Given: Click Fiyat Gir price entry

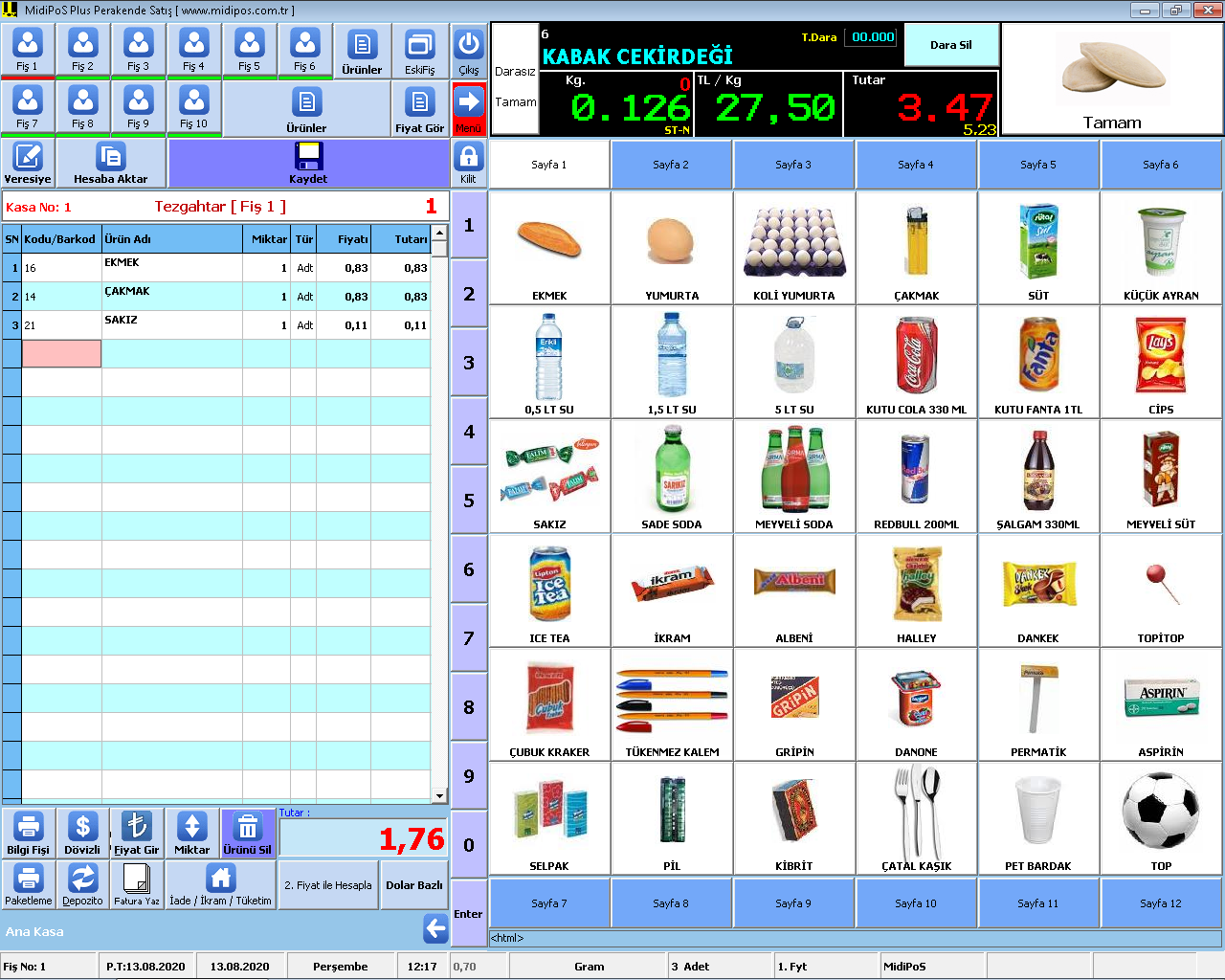Looking at the screenshot, I should point(137,834).
